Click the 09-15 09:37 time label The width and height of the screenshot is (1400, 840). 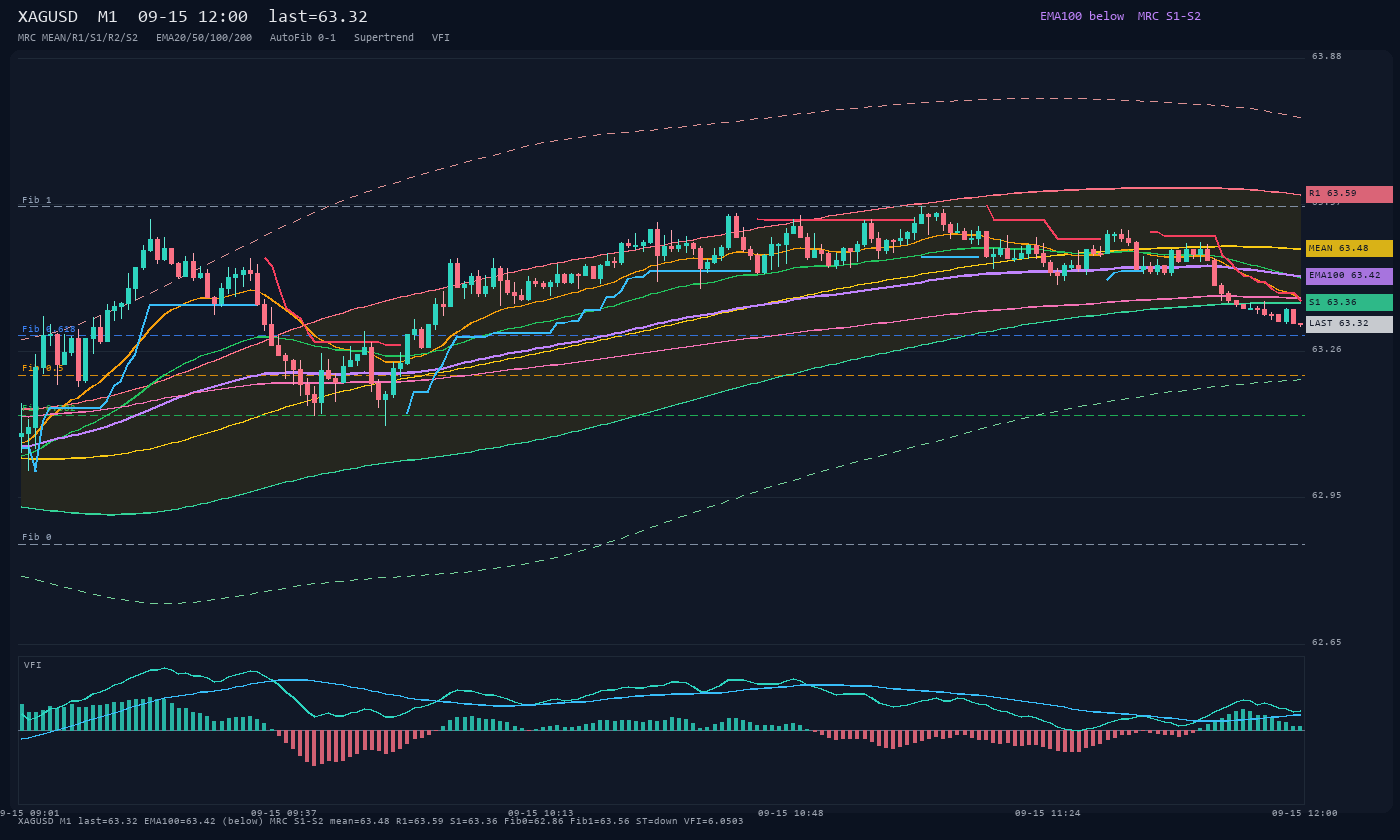284,813
